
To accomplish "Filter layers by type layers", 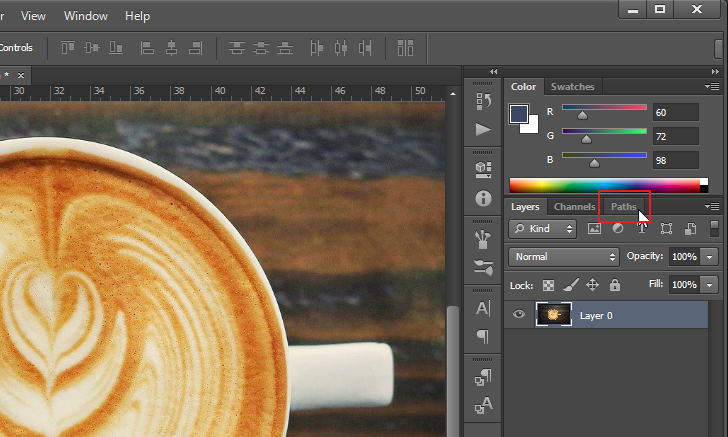I will pos(642,228).
